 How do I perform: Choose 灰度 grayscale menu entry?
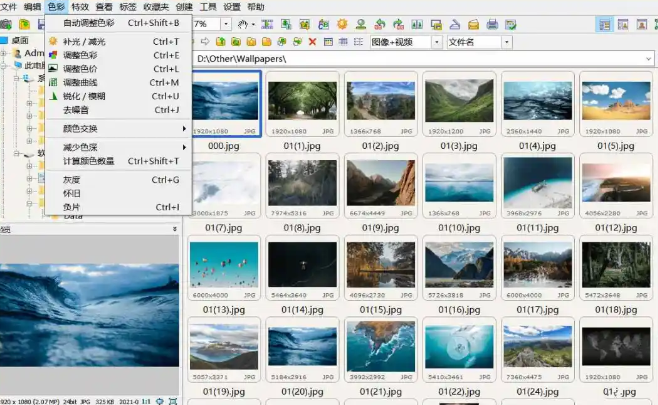click(118, 180)
